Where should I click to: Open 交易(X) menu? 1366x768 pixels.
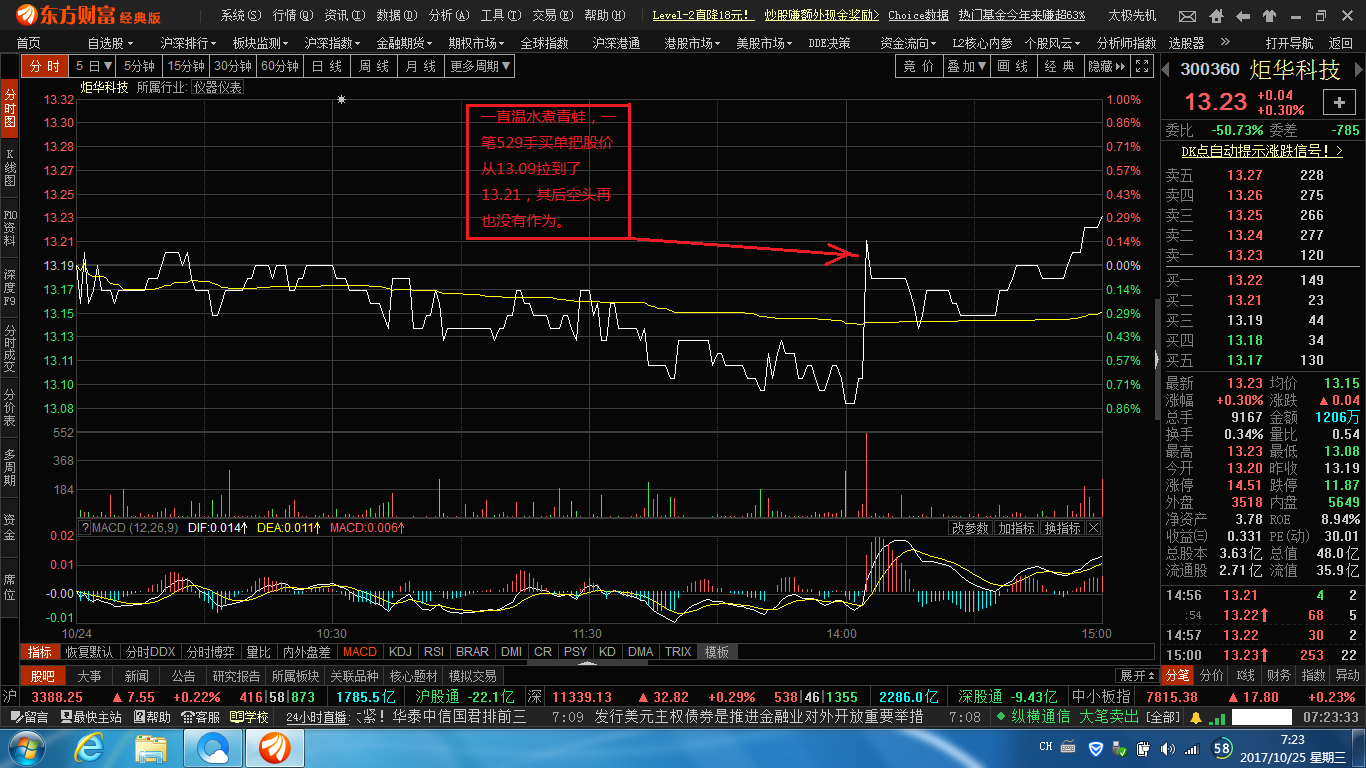(553, 15)
